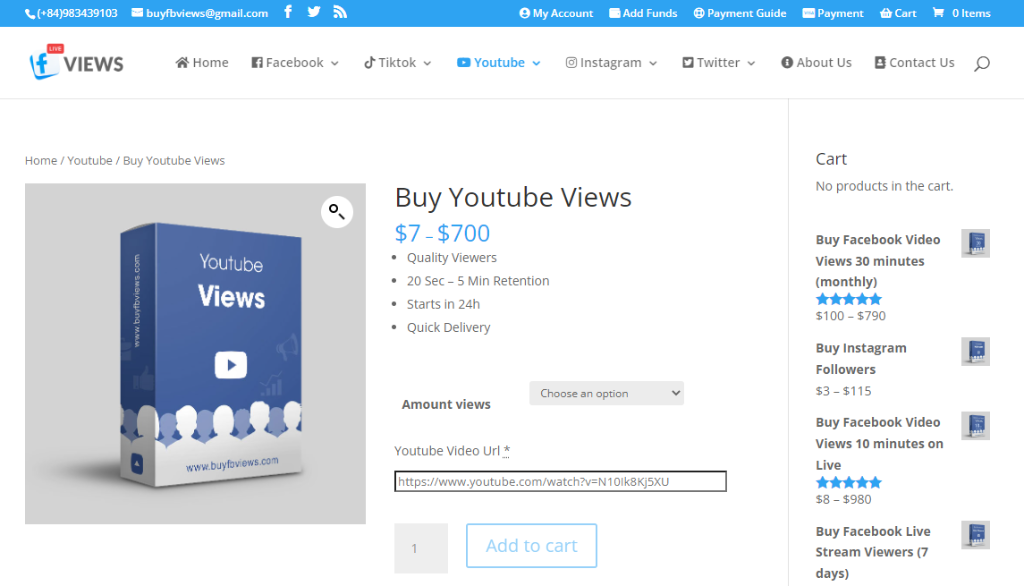Expand the Facebook menu

pos(295,63)
